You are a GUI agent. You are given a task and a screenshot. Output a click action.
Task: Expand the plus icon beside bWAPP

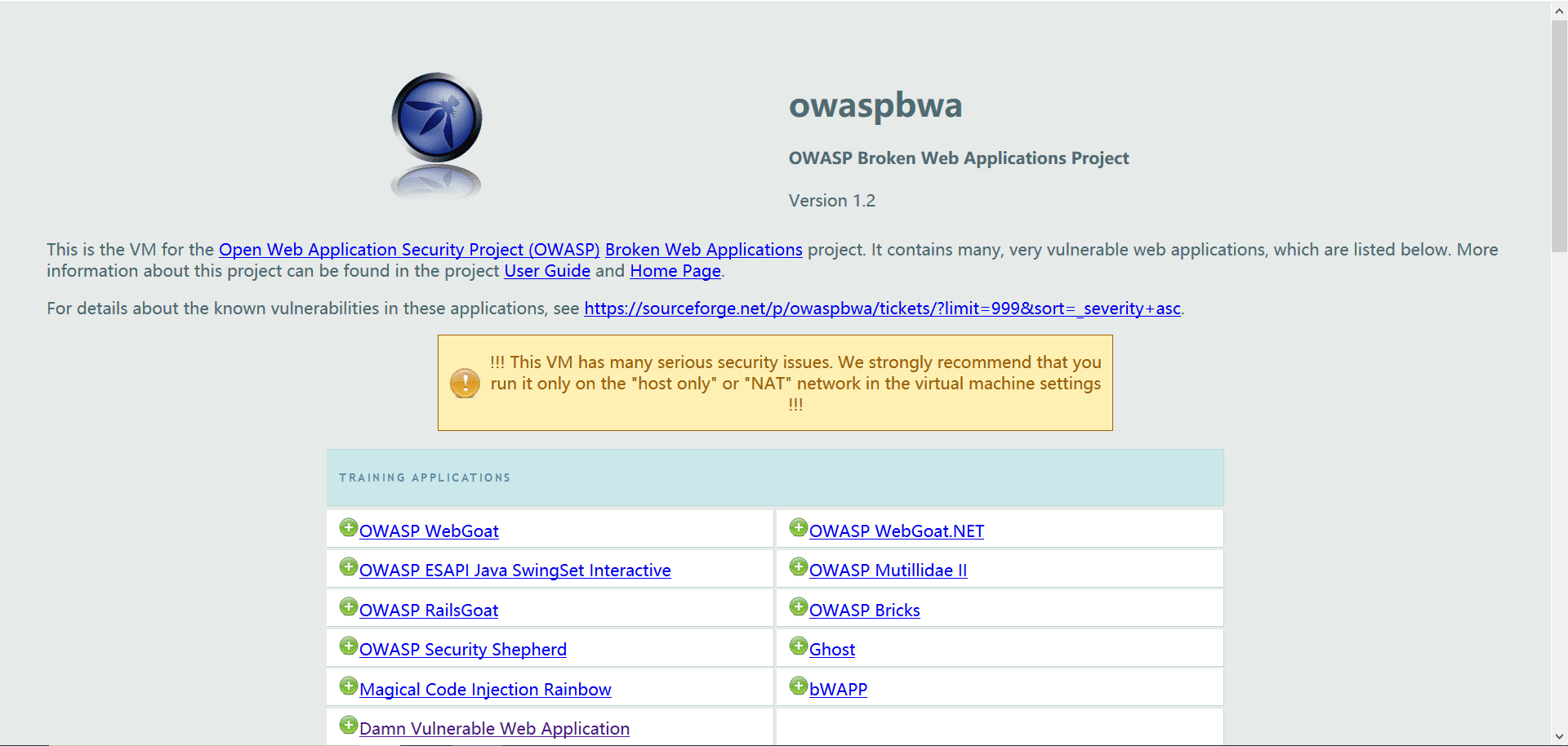tap(799, 686)
